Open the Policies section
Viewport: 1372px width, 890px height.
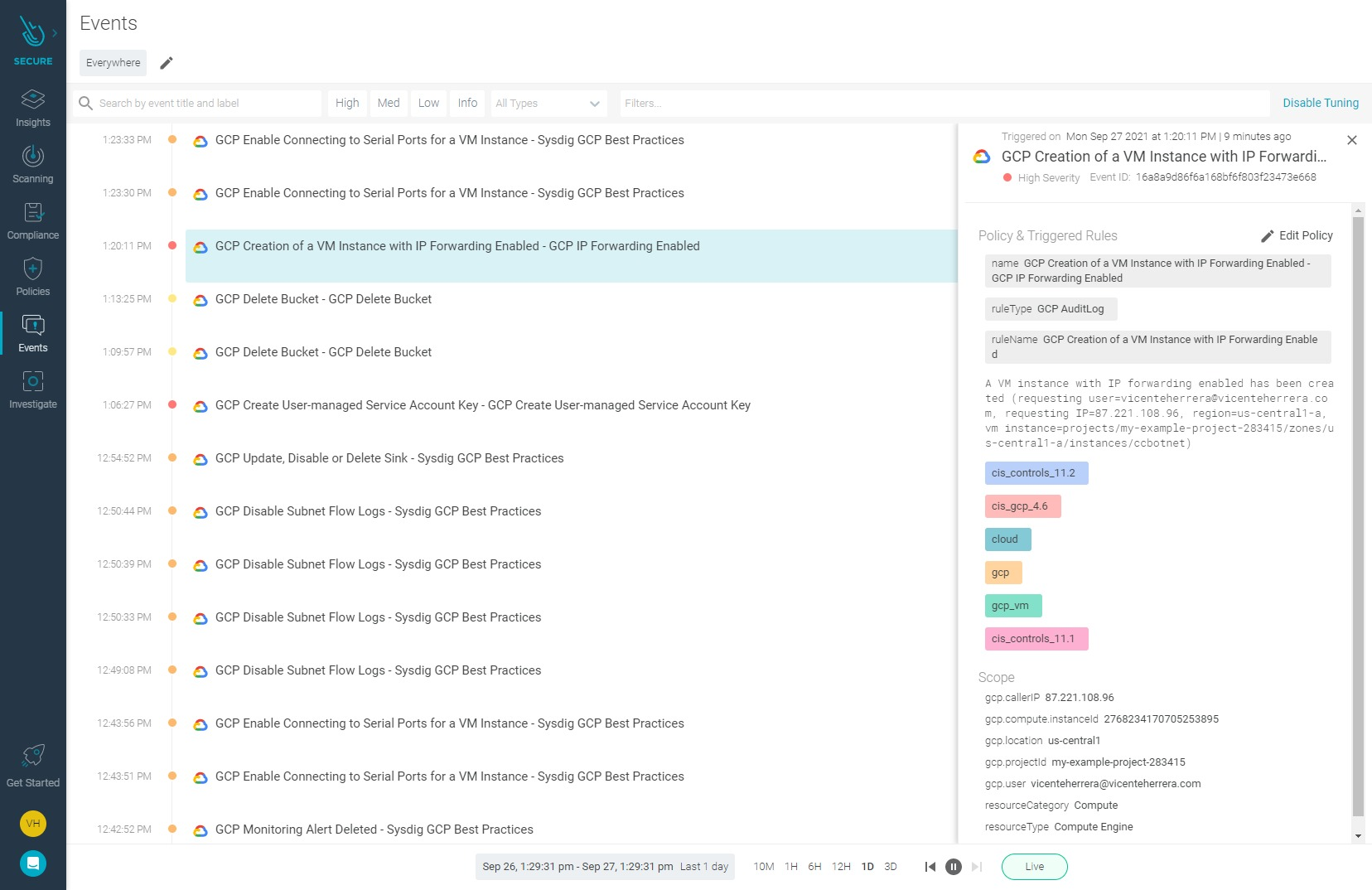[x=33, y=278]
